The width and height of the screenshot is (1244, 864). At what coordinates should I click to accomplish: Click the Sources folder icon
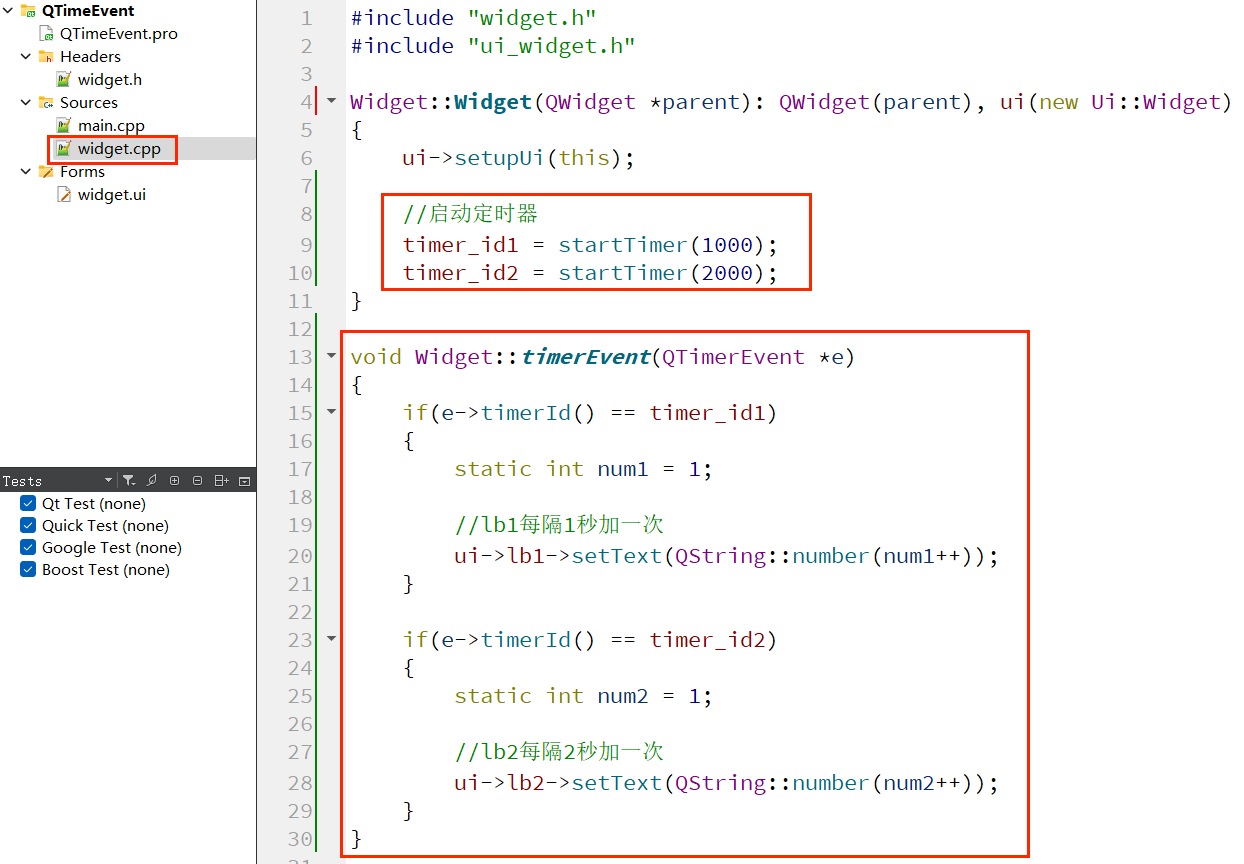pyautogui.click(x=46, y=103)
